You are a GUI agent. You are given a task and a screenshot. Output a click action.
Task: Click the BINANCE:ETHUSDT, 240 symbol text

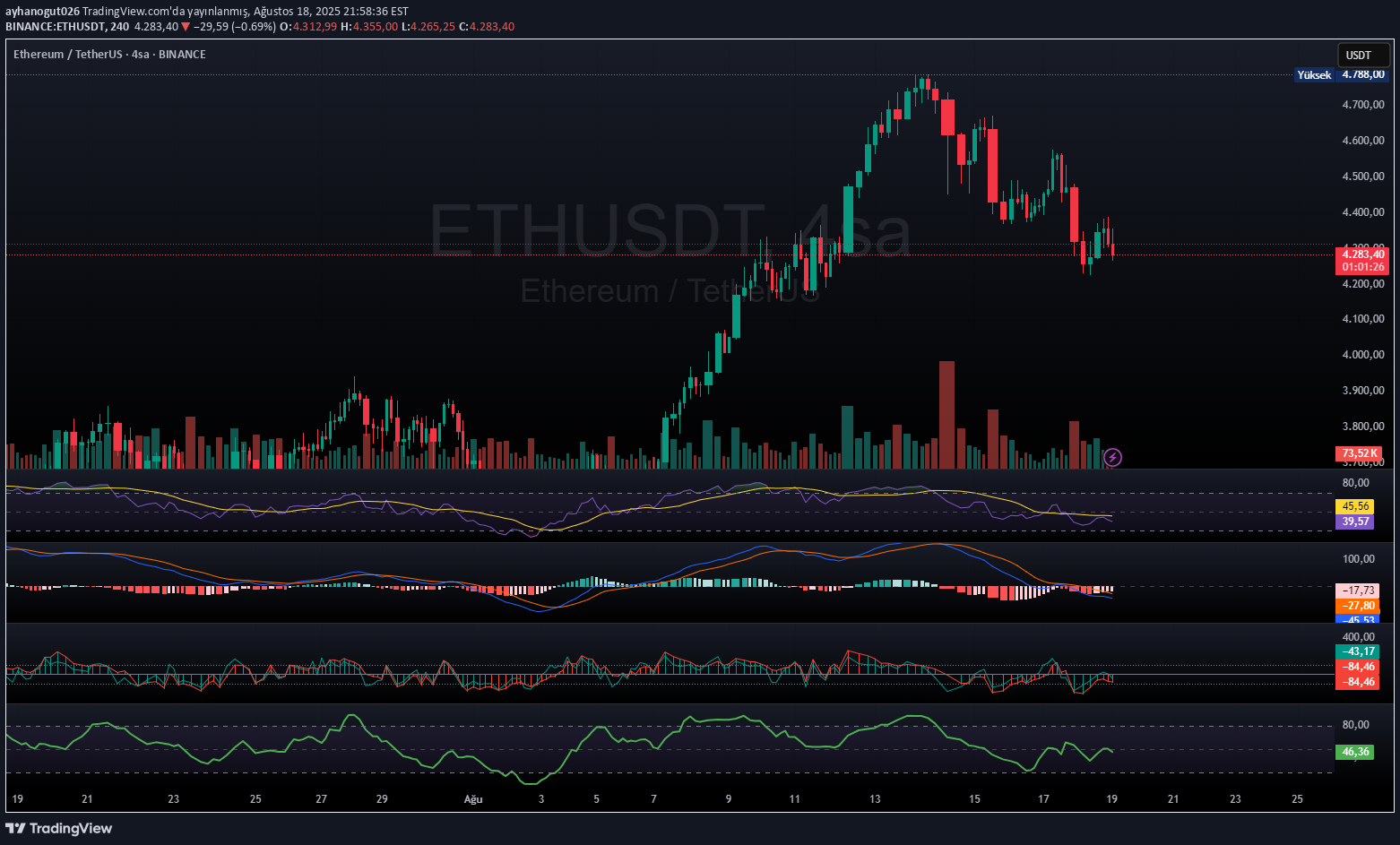pyautogui.click(x=67, y=26)
